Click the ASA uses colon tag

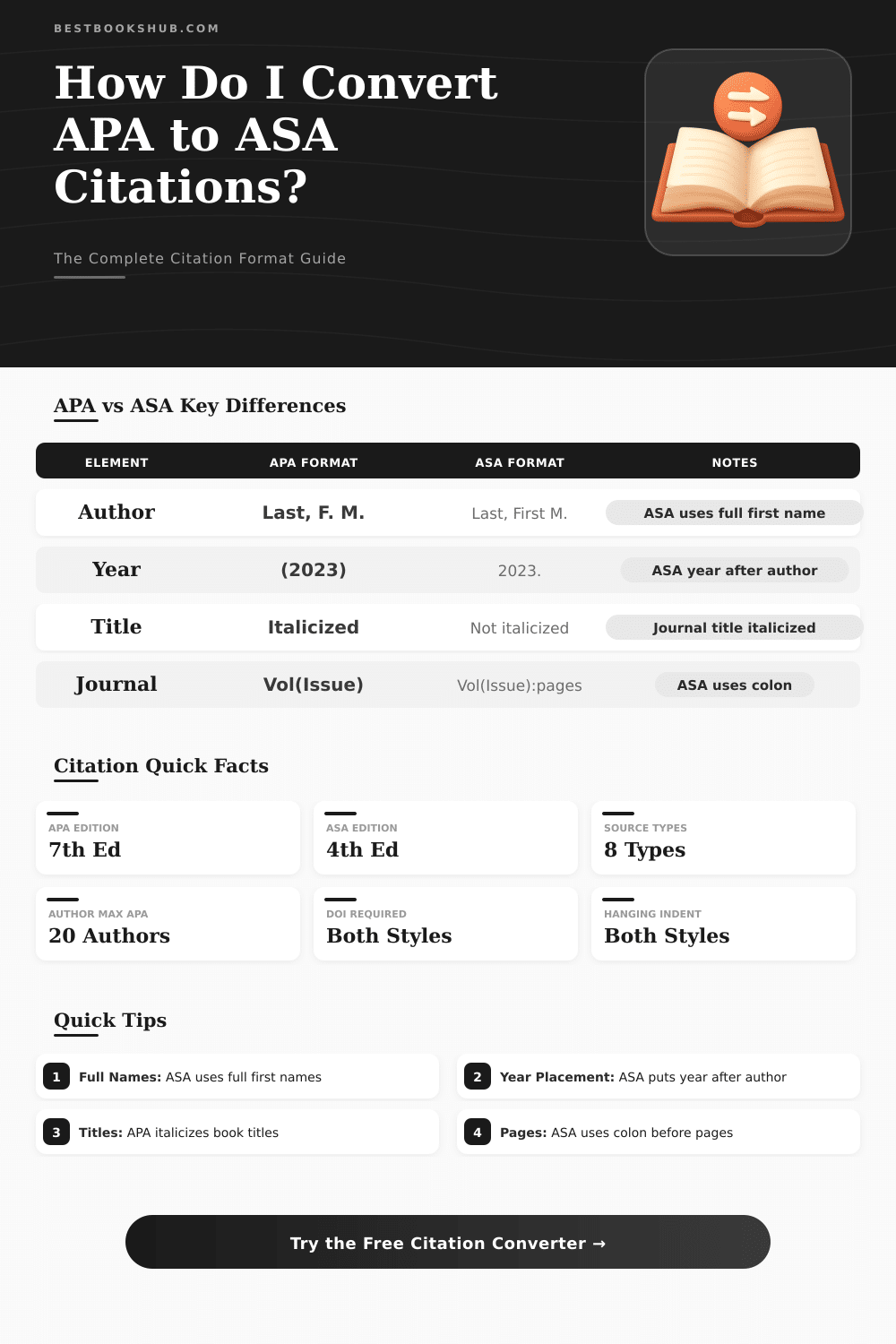[x=734, y=685]
